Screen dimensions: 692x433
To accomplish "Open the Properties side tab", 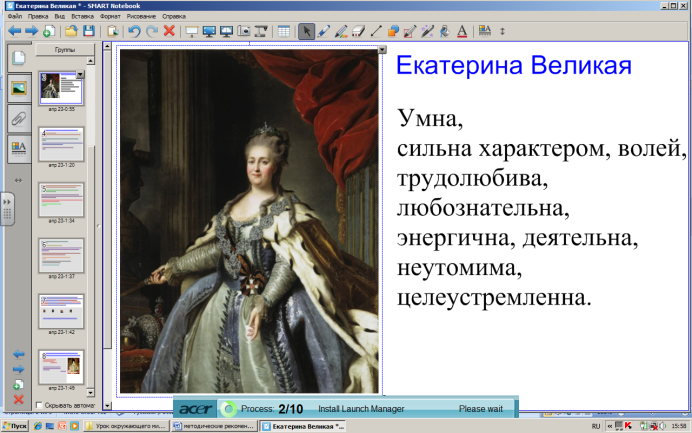I will click(x=19, y=149).
